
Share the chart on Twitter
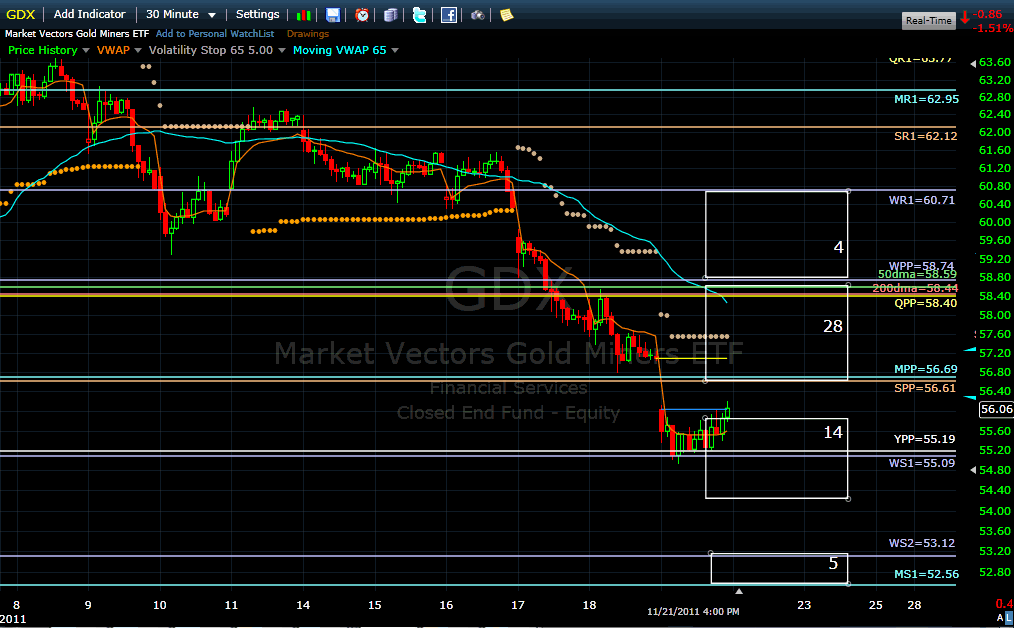coord(420,15)
